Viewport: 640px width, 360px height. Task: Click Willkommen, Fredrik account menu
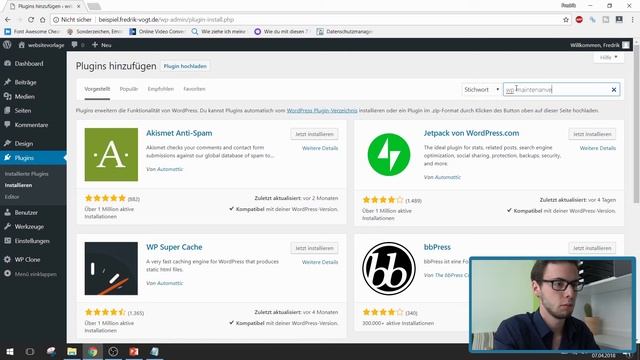click(600, 45)
